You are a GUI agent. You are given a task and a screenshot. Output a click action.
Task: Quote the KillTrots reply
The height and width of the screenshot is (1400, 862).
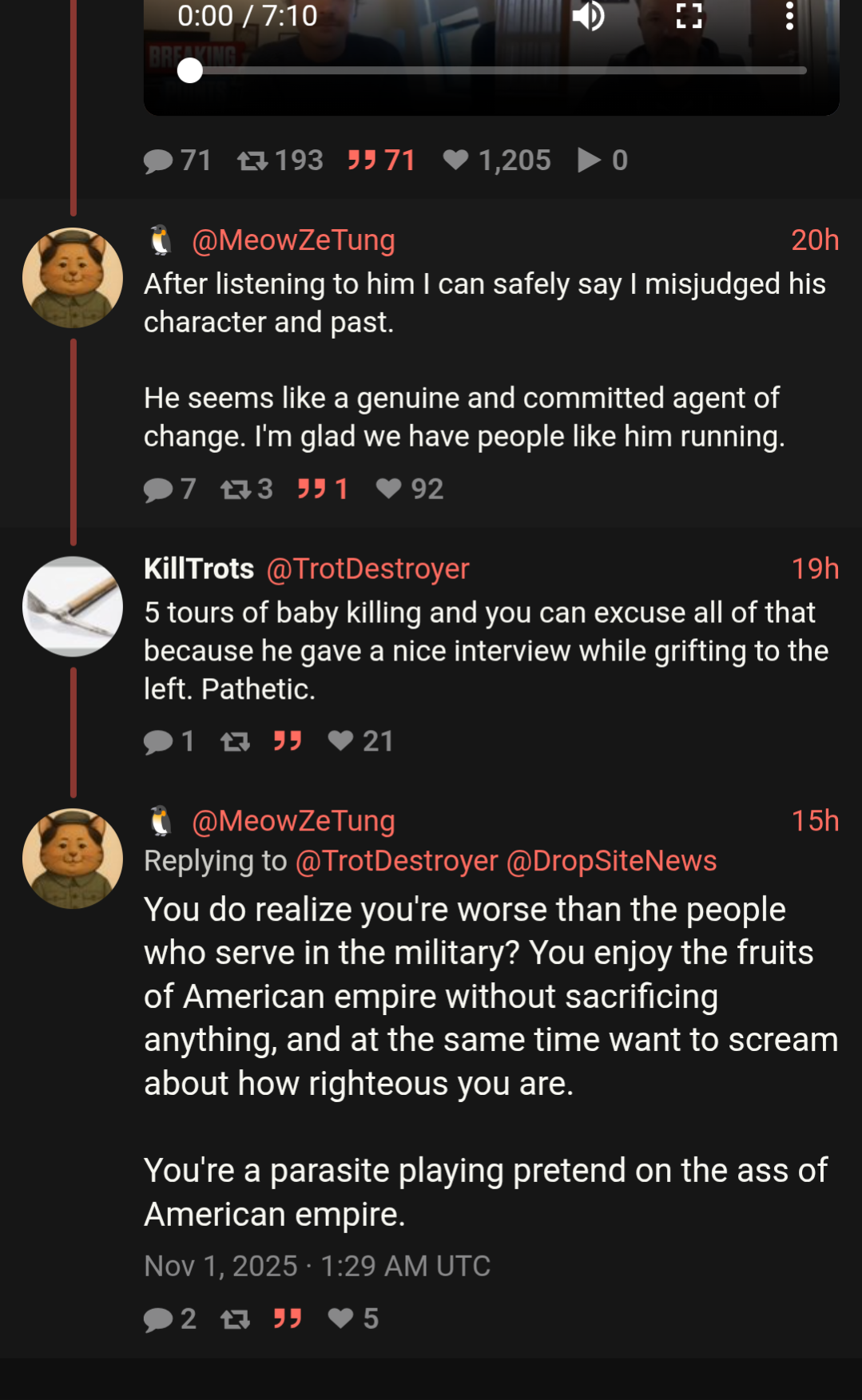288,741
